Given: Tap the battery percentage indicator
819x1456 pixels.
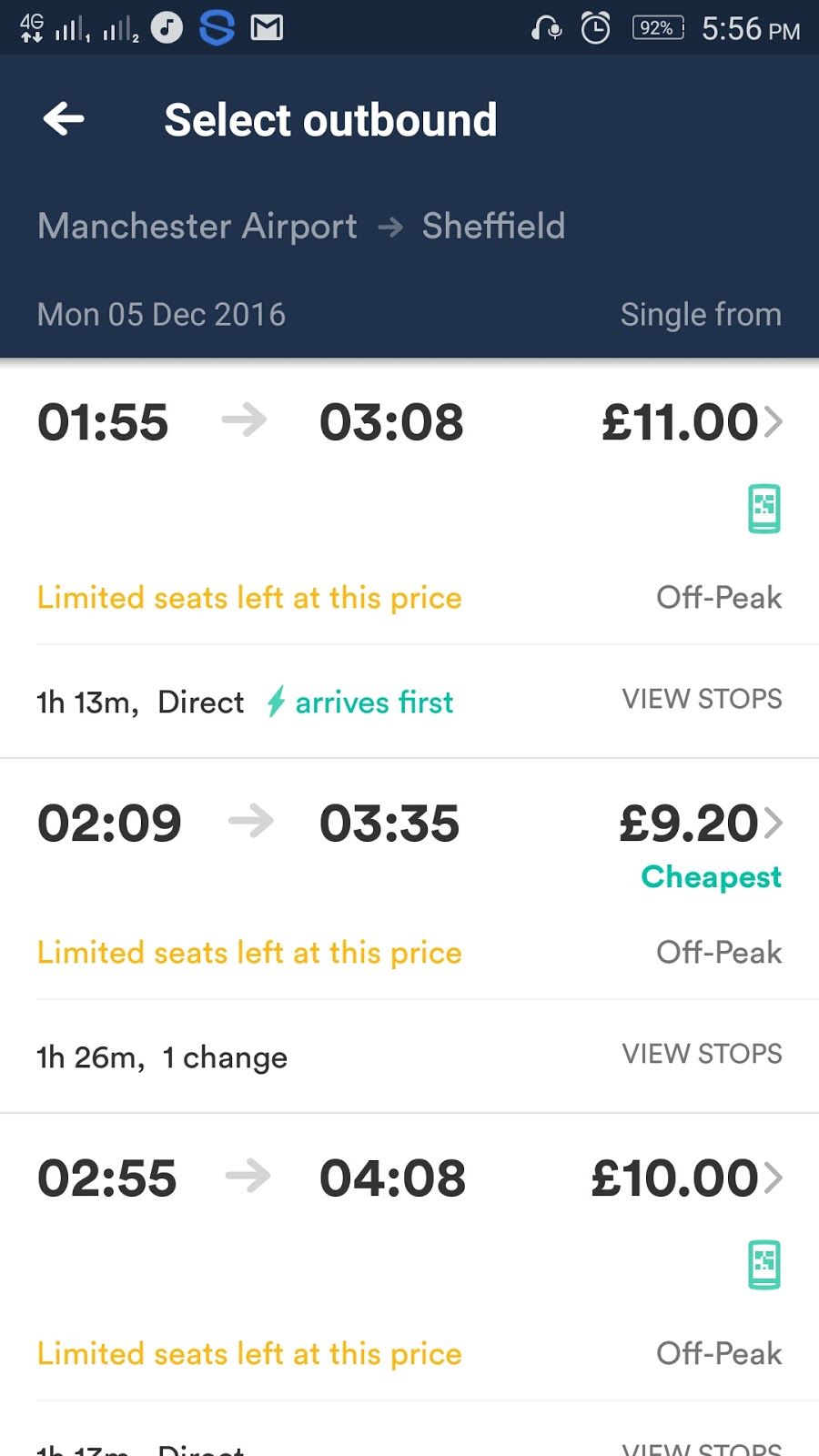Looking at the screenshot, I should pos(657,28).
